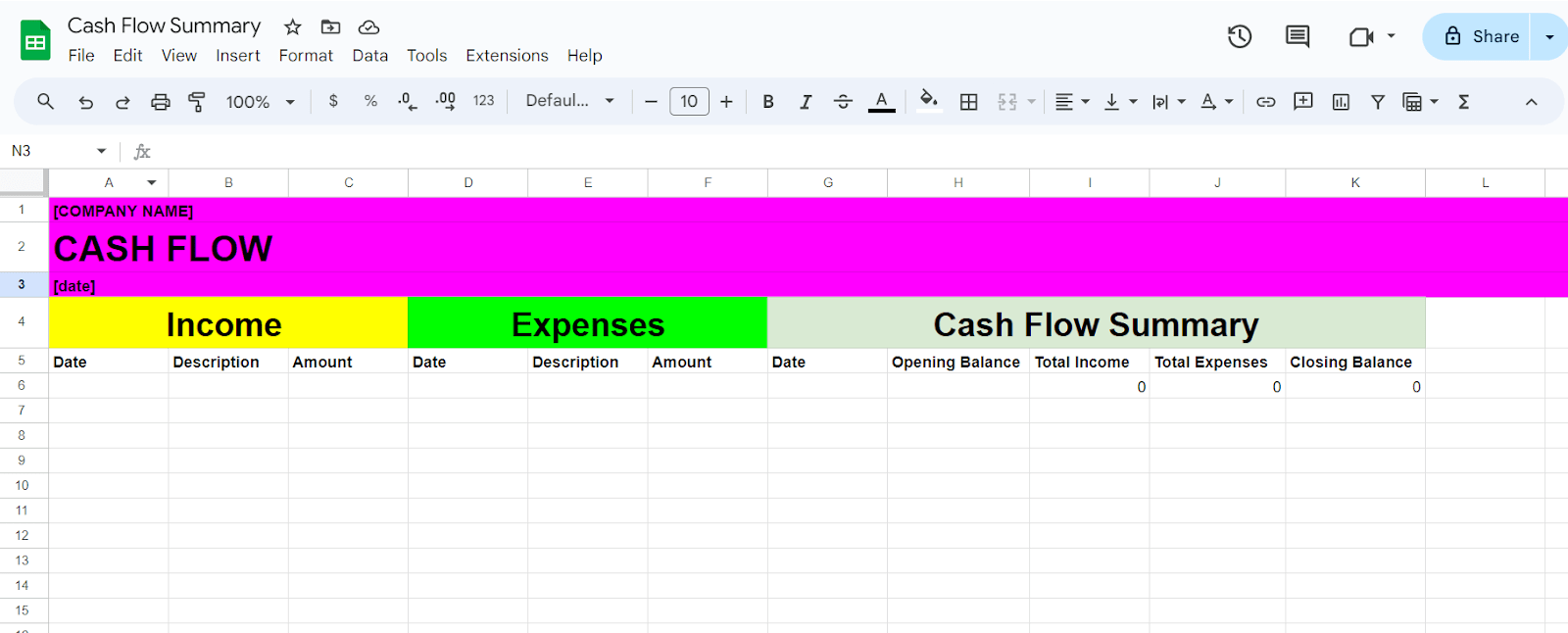Open the Functions sigma icon

coord(1464,102)
